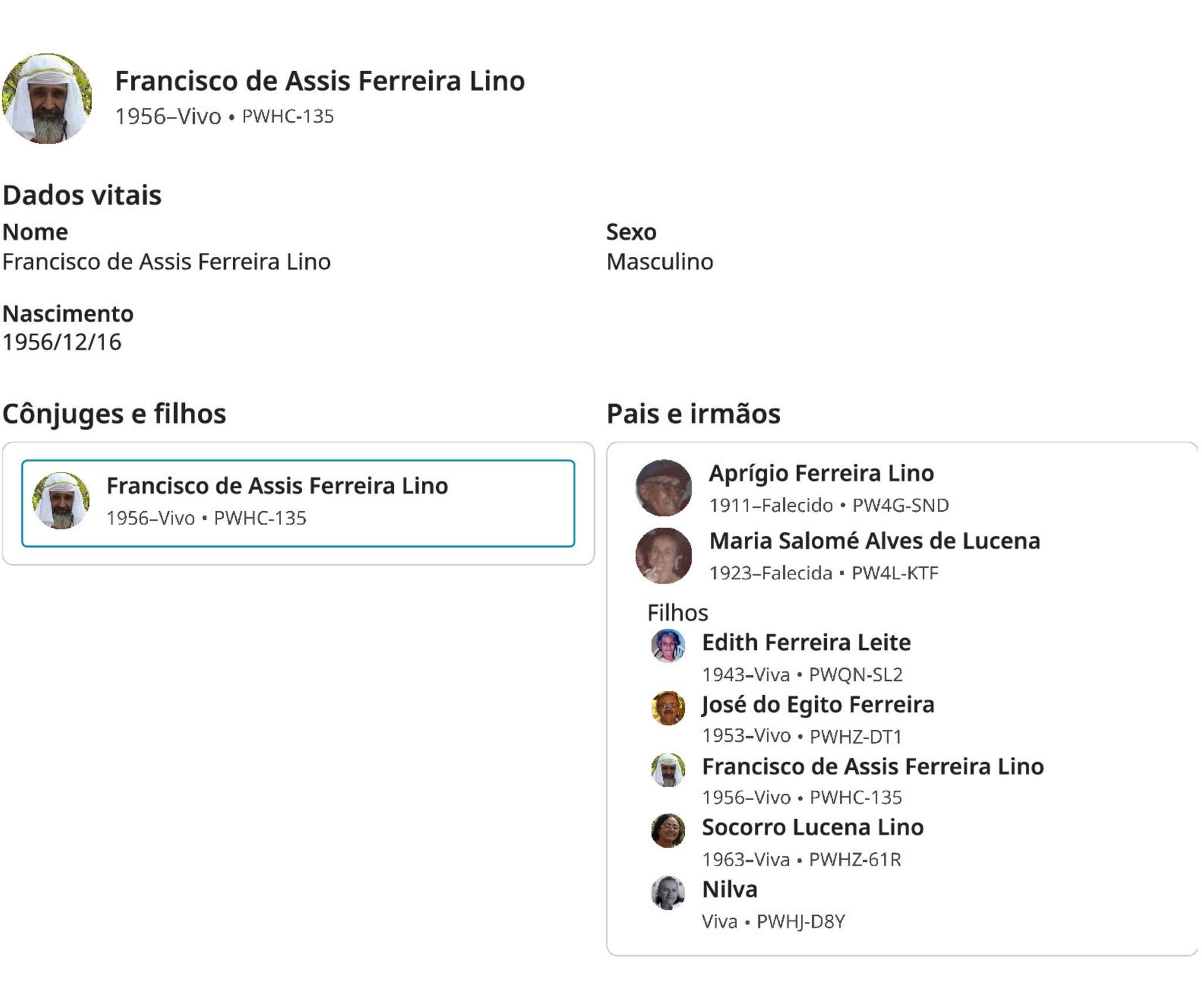The image size is (1202, 1008).
Task: Open Socorro Lucena Lino's name link
Action: click(813, 827)
